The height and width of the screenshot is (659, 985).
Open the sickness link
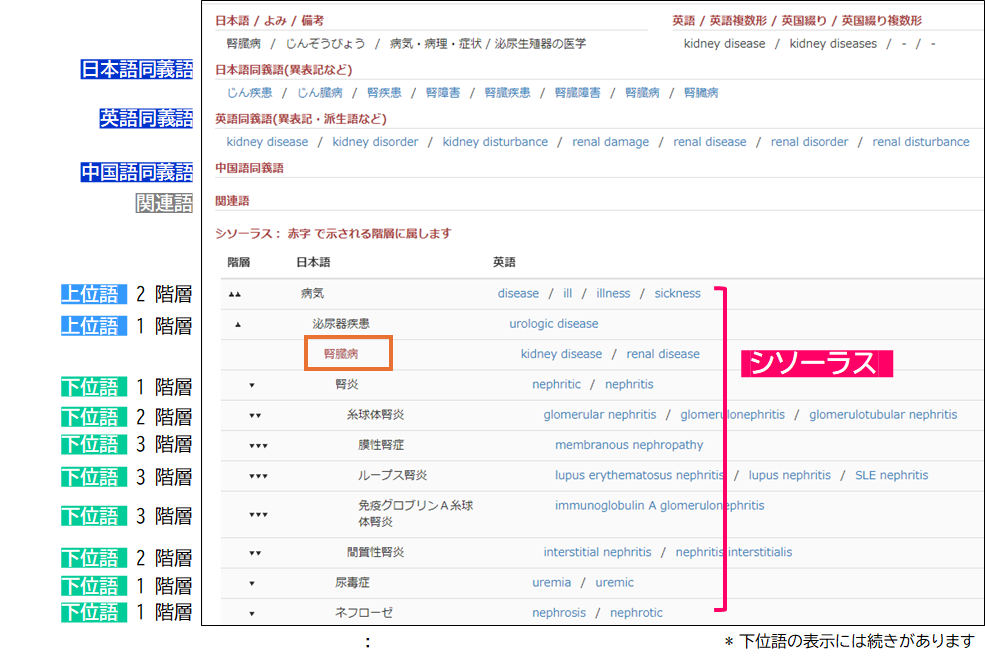pyautogui.click(x=677, y=293)
